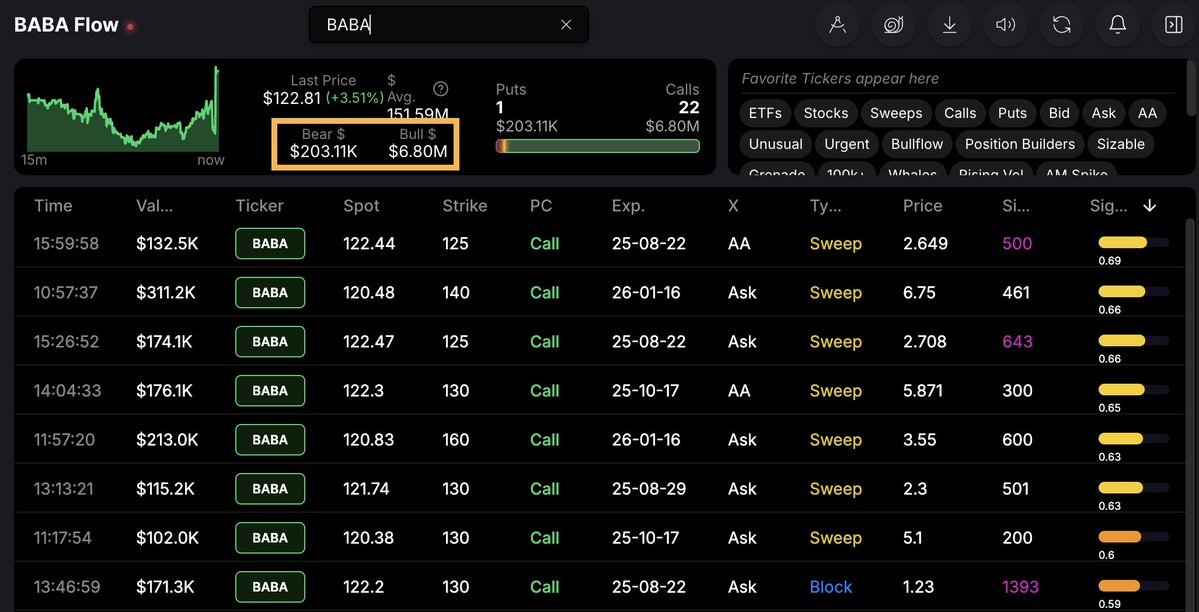Select the Position Builders filter chip
Viewport: 1199px width, 612px height.
click(x=1020, y=144)
